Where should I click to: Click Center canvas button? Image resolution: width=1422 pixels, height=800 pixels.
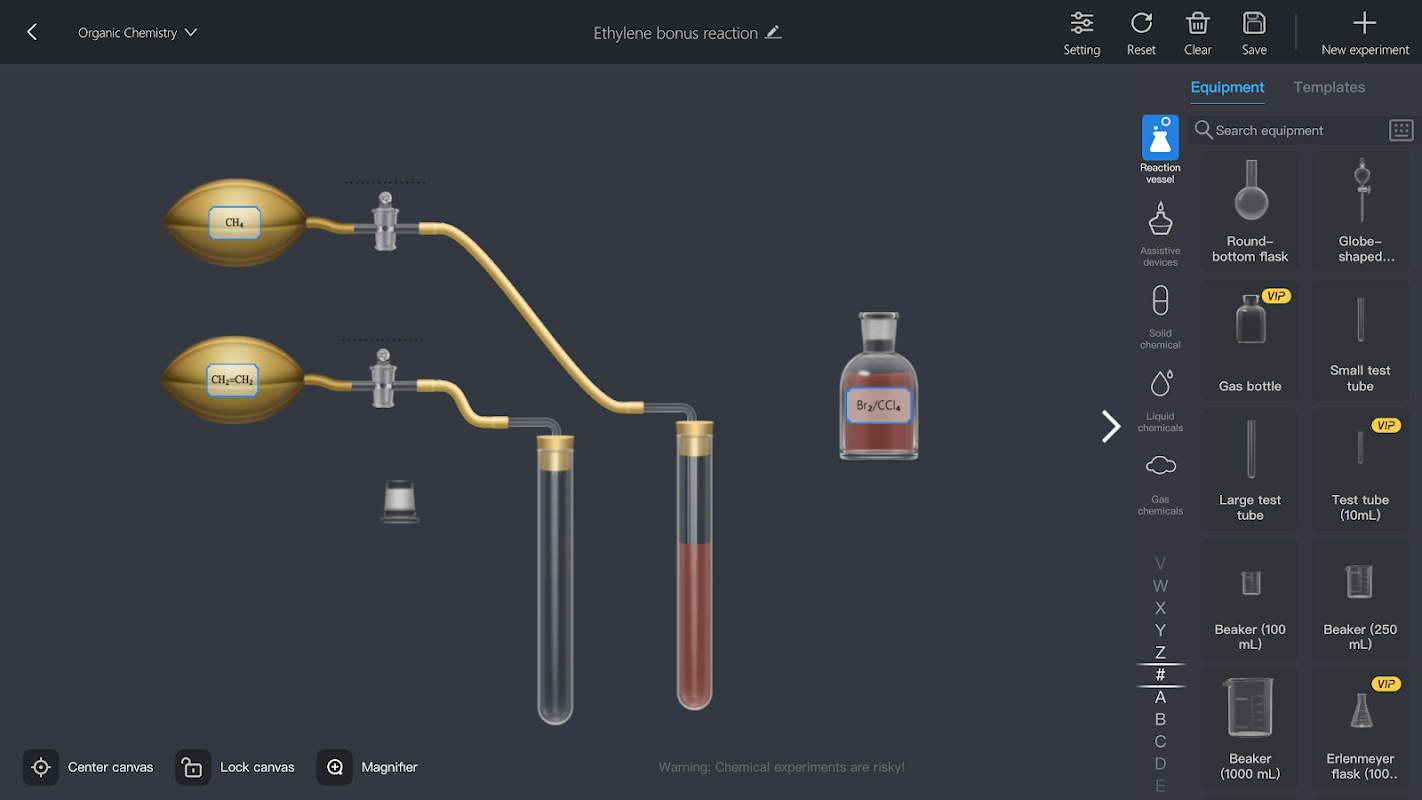89,767
